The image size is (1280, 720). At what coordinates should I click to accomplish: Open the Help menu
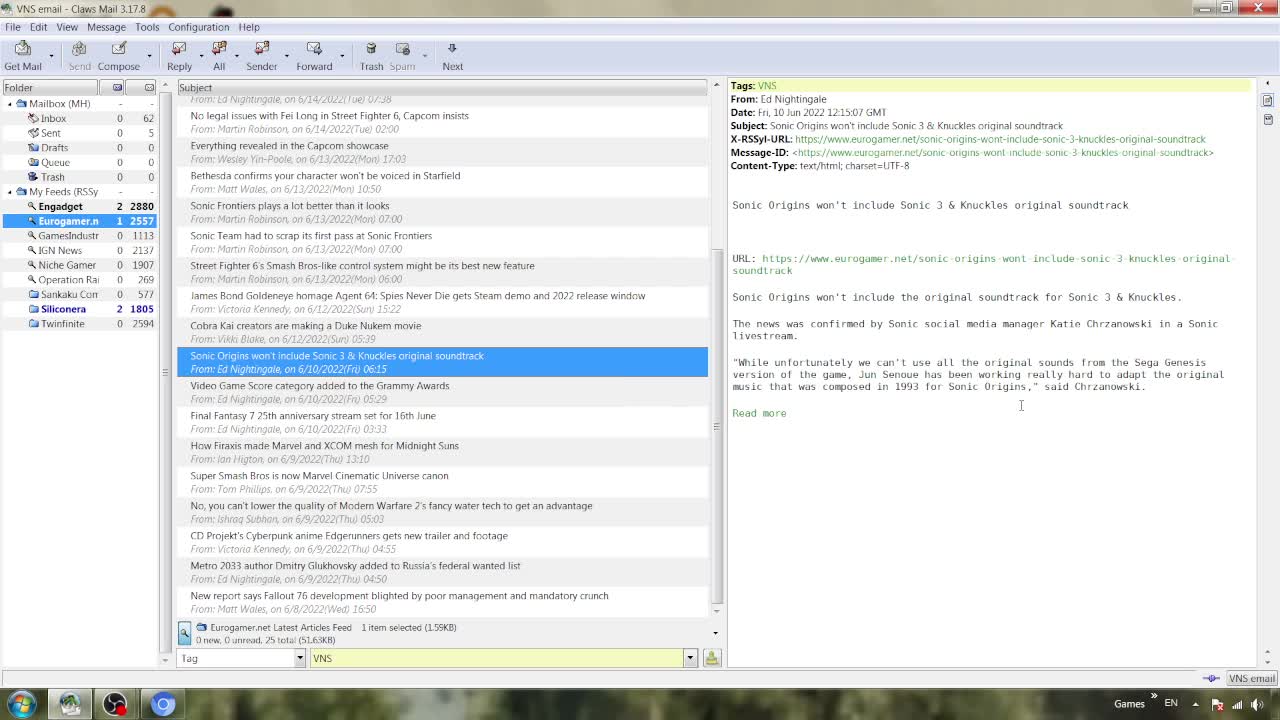pyautogui.click(x=249, y=27)
